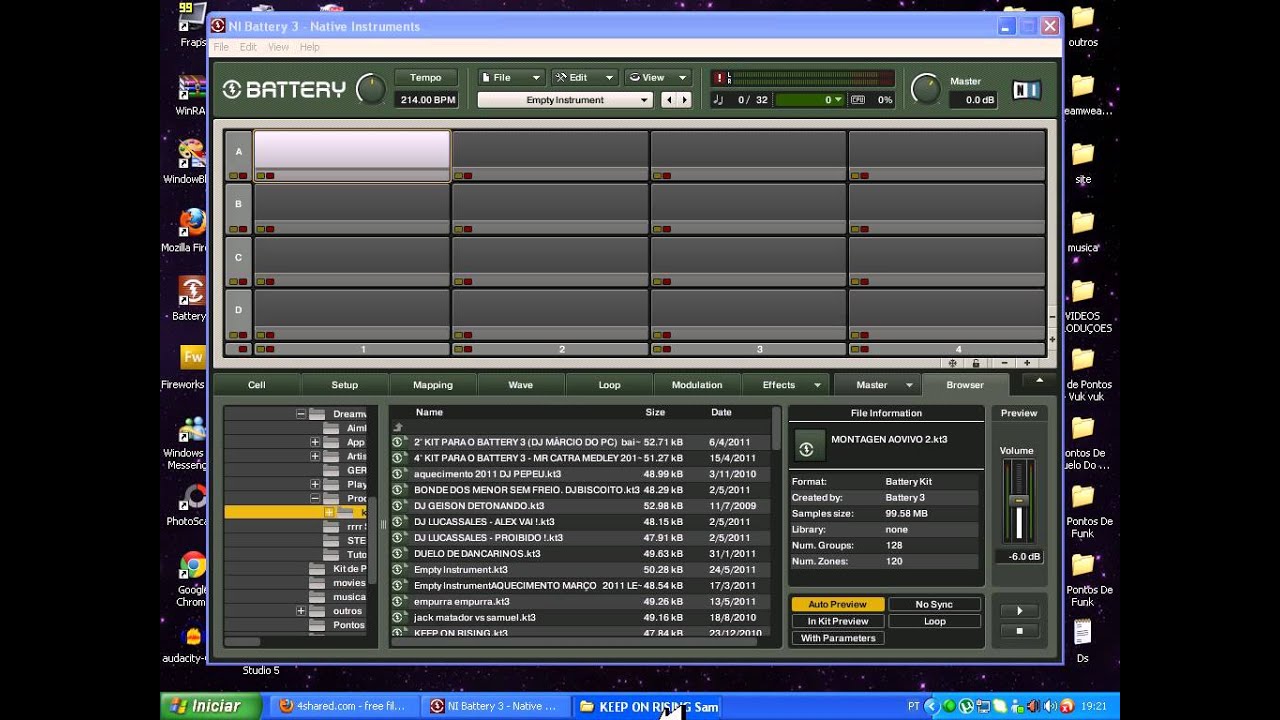
Task: Expand the outros folder in tree
Action: (x=300, y=611)
